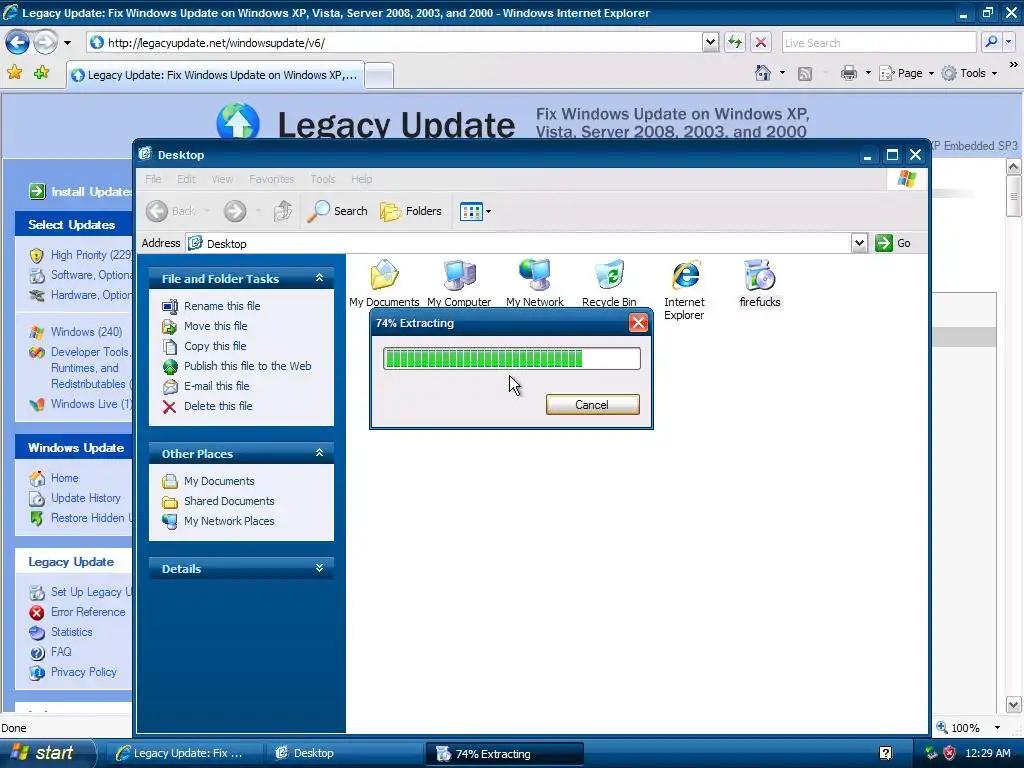Click the Explorer Back button
1024x768 pixels.
[171, 211]
